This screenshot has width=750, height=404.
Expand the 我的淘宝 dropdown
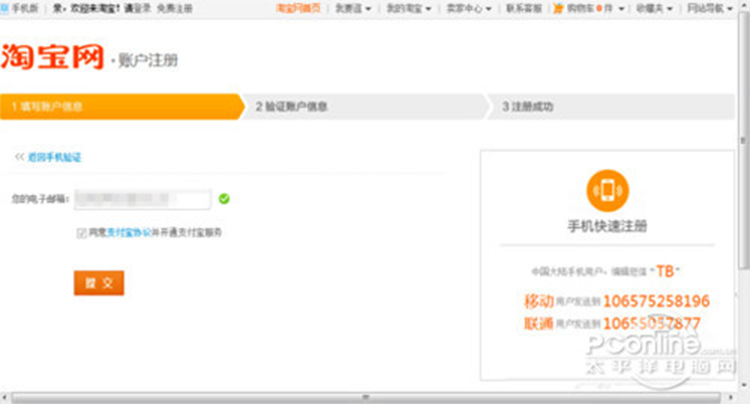click(x=409, y=9)
